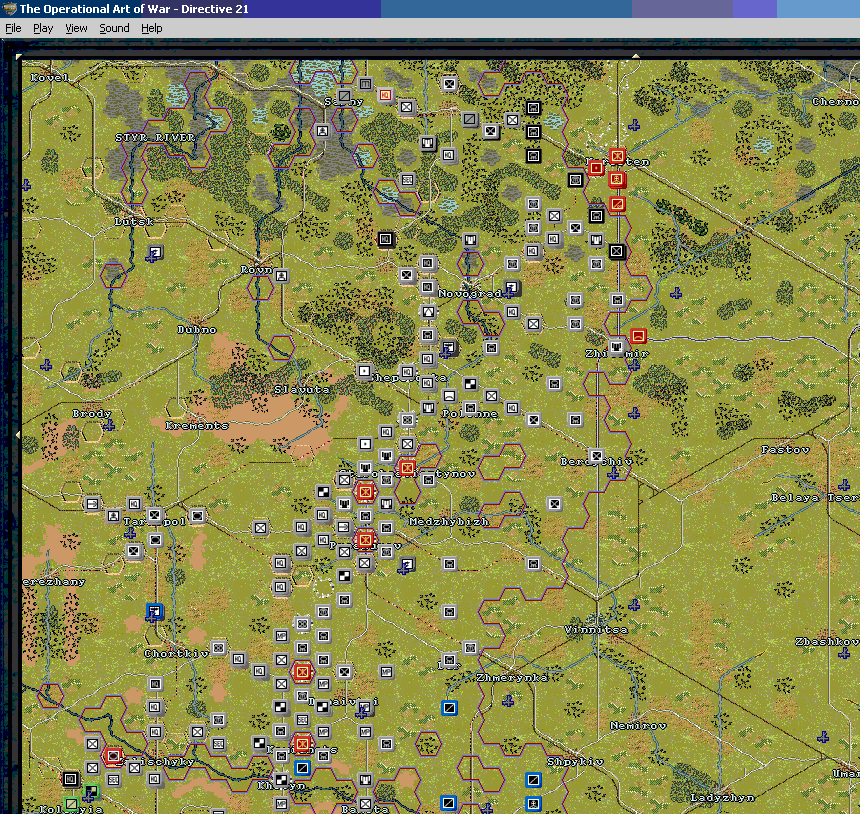Screen dimensions: 860x814
Task: Click the Slavuta town label
Action: point(302,389)
